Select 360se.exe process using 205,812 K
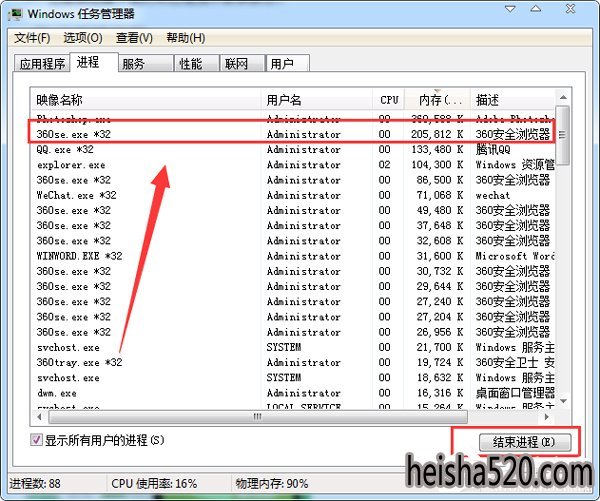The width and height of the screenshot is (600, 501). 293,134
